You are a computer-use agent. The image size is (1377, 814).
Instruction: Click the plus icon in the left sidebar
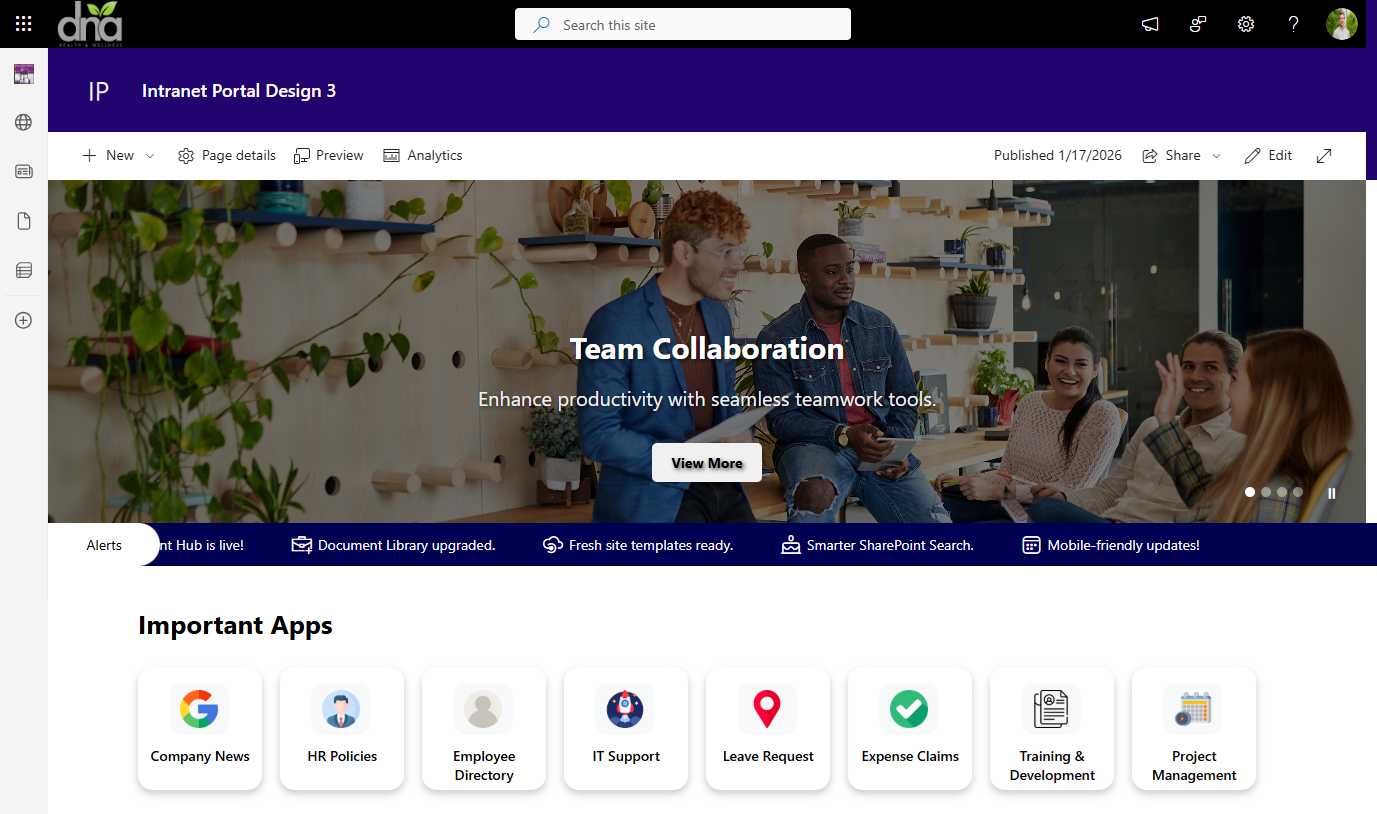pos(23,320)
